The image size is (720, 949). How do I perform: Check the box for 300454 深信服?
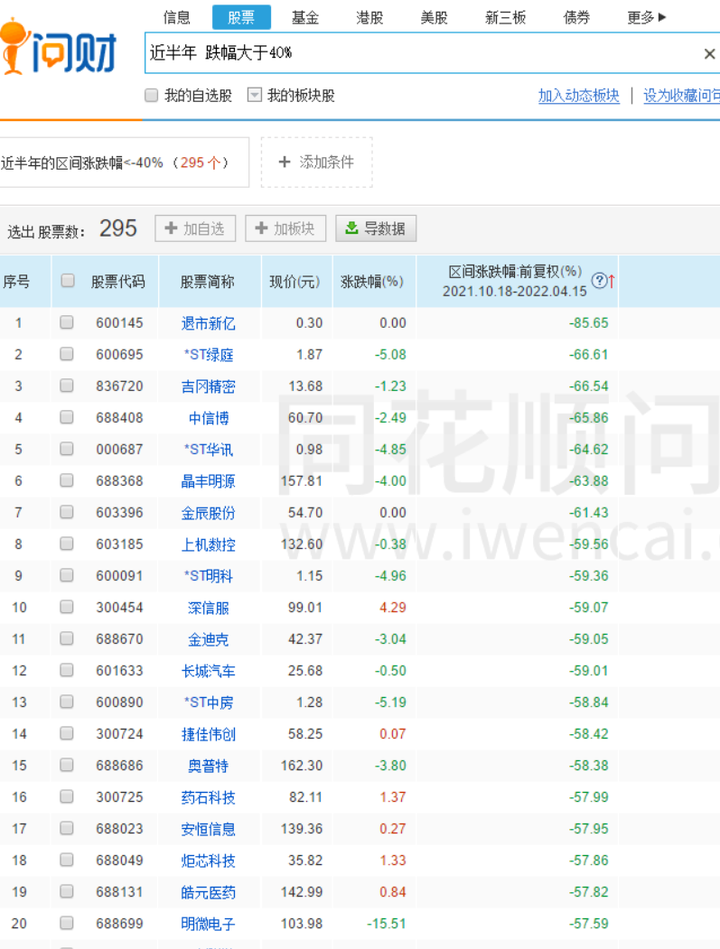[x=67, y=606]
